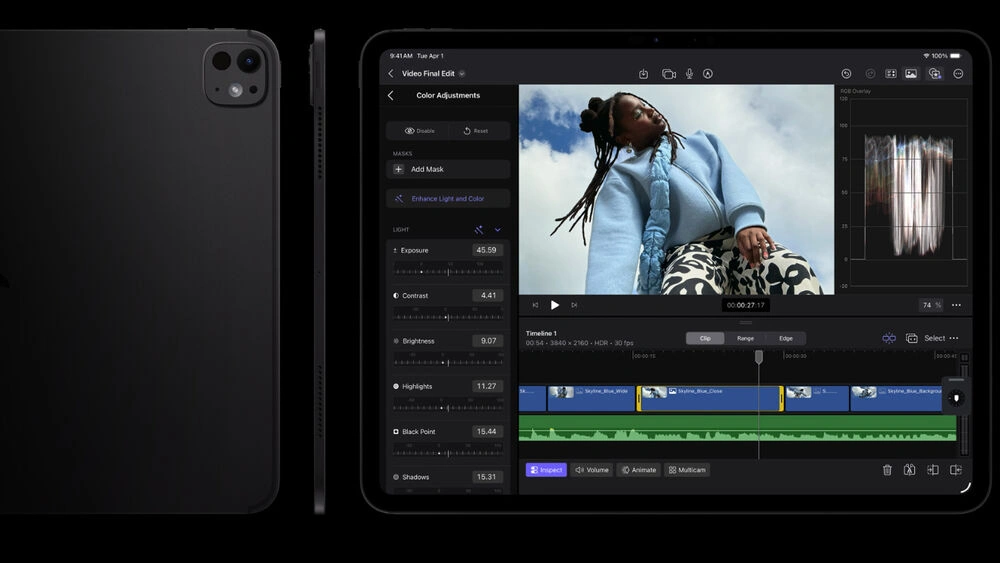Undo the last edit
1000x563 pixels.
point(846,74)
